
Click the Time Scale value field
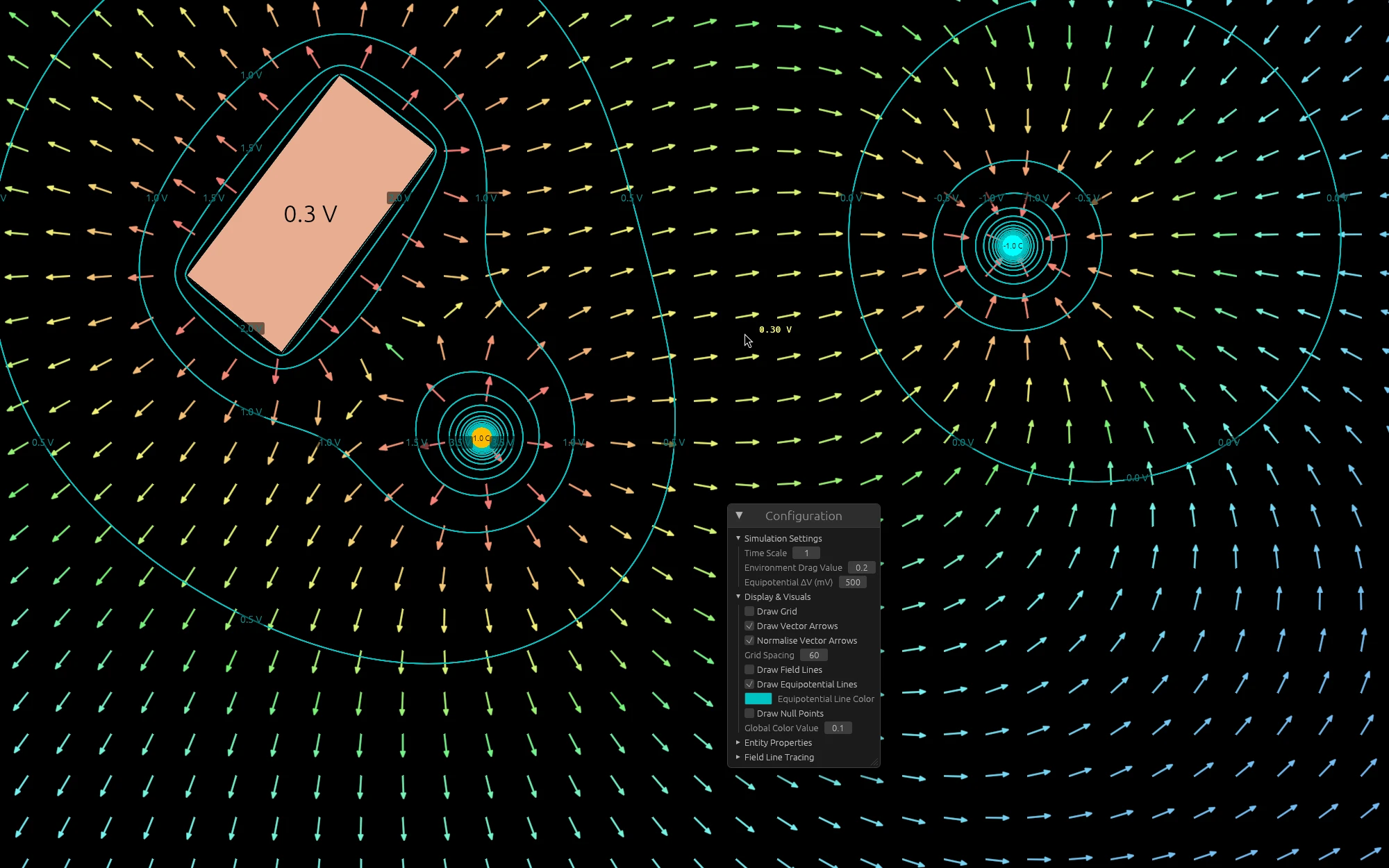click(x=806, y=553)
